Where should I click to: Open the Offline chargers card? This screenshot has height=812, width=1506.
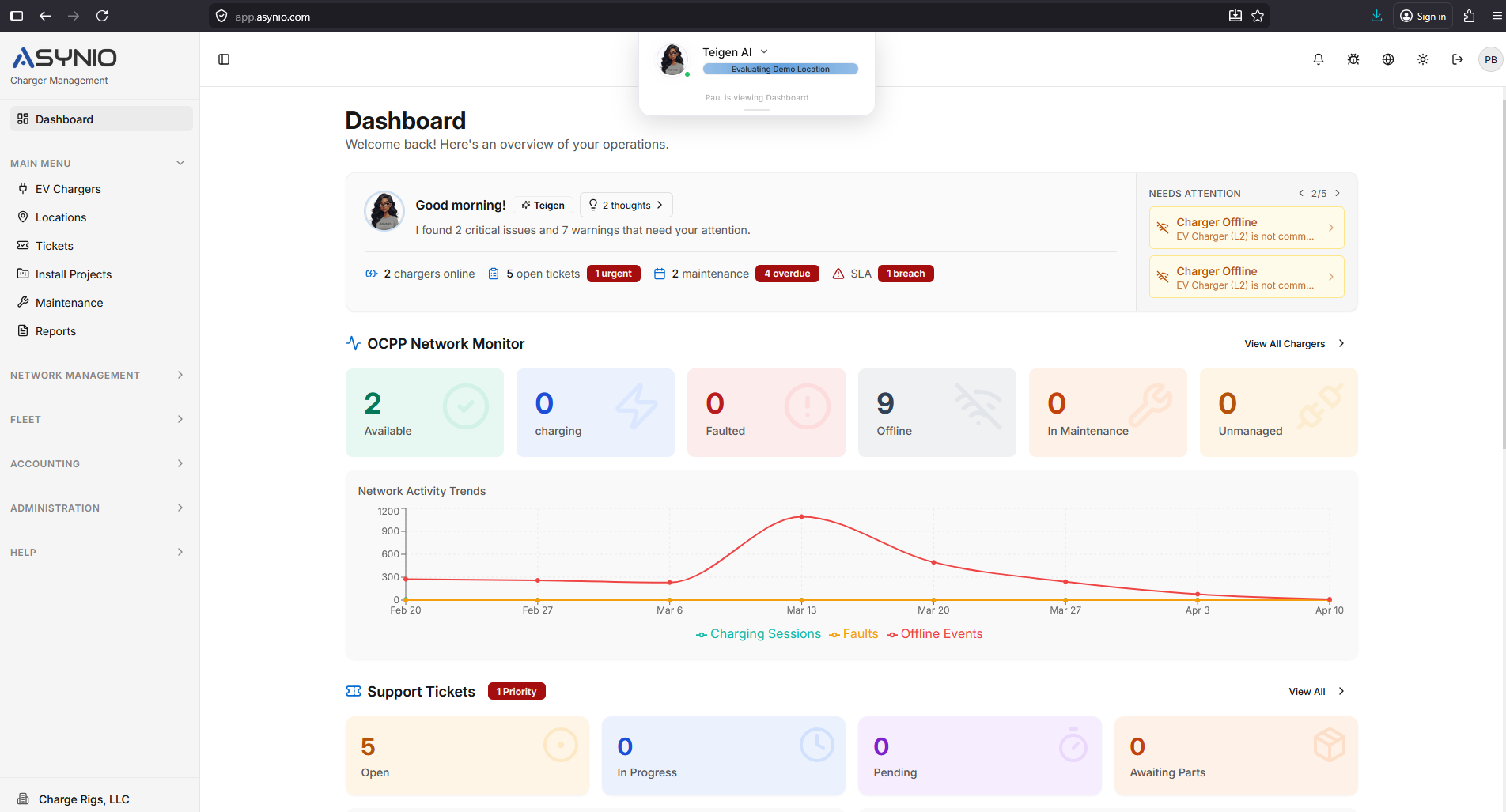click(x=937, y=413)
